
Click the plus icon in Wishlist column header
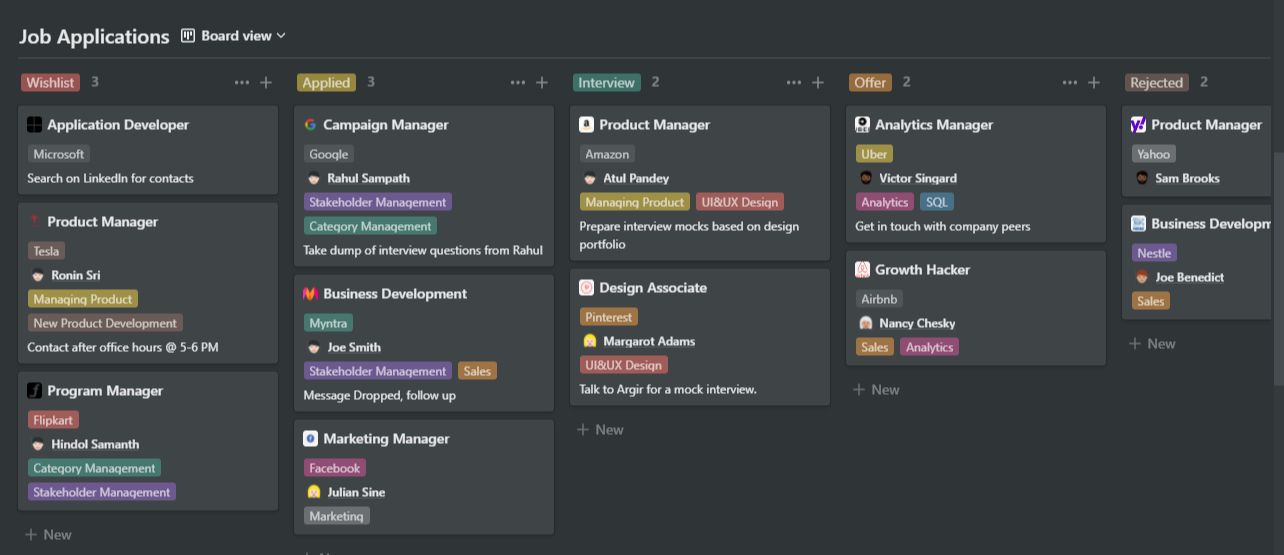[266, 83]
